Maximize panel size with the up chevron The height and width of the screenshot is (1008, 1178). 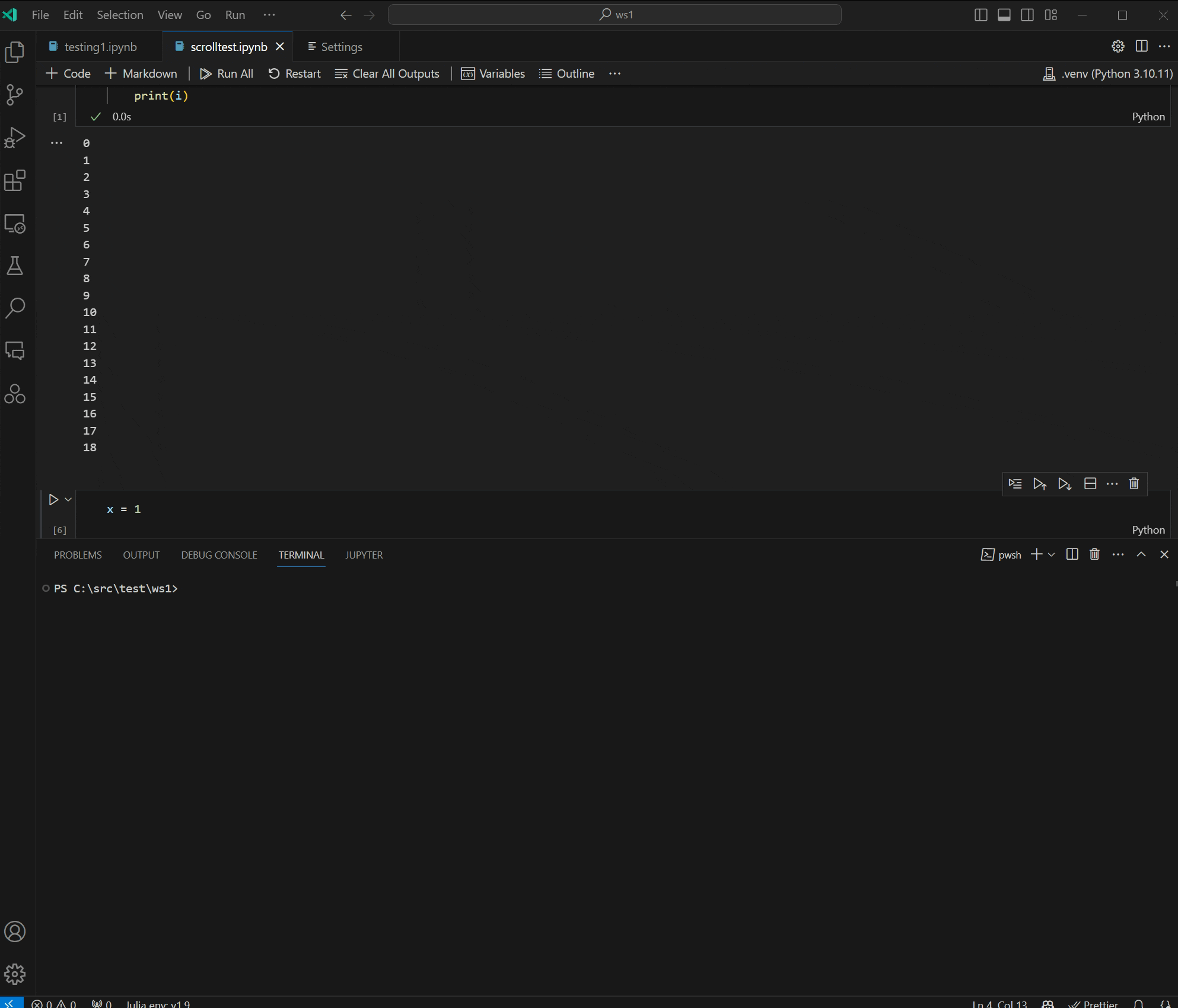pos(1141,554)
